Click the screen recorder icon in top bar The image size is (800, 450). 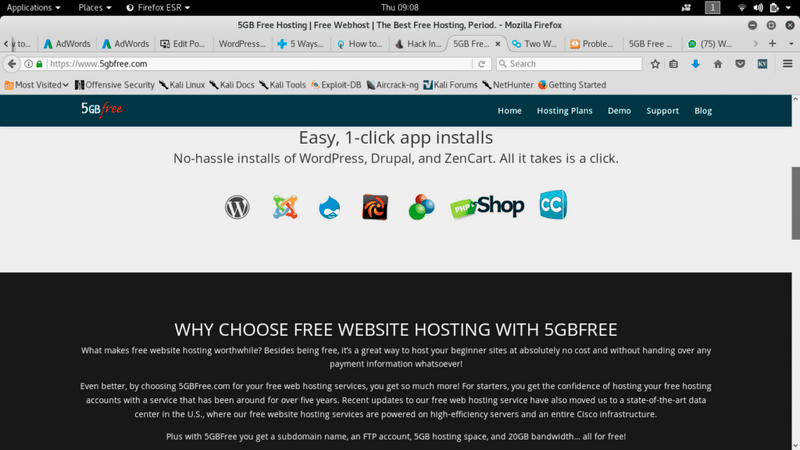pyautogui.click(x=686, y=8)
